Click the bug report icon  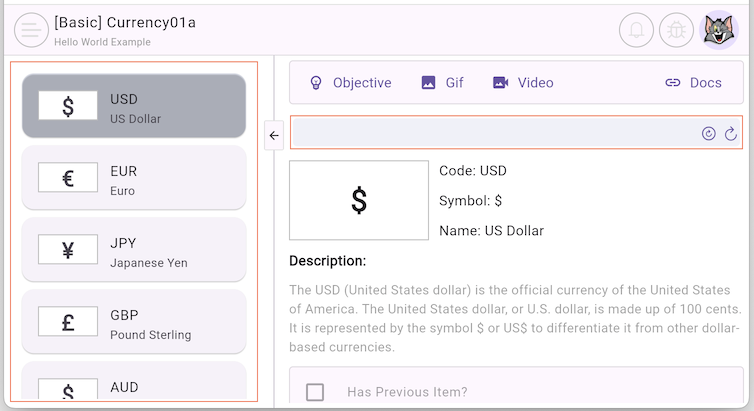pyautogui.click(x=677, y=30)
